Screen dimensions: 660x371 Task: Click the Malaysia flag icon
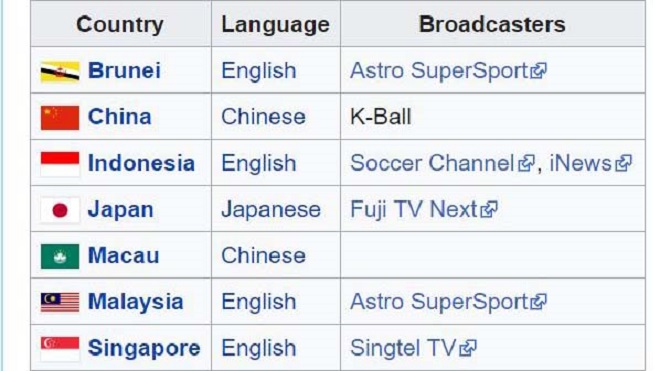point(60,302)
